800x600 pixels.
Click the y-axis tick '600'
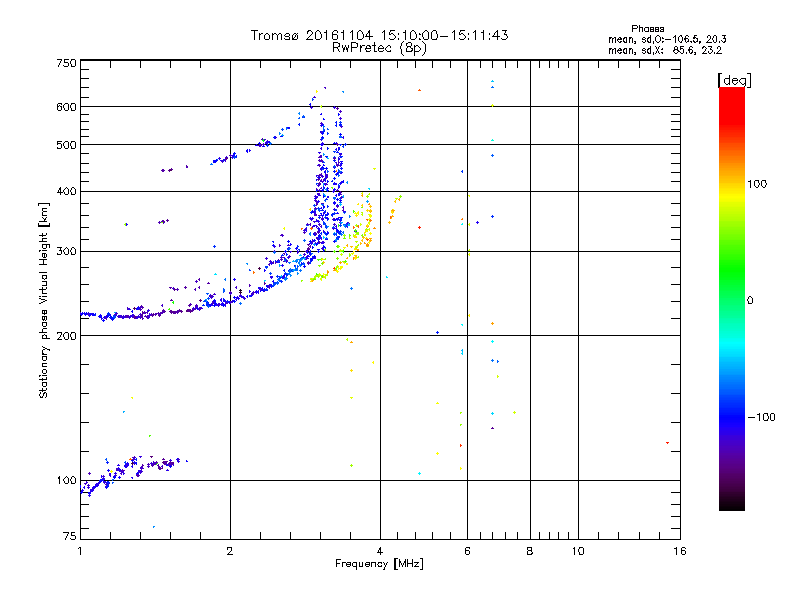66,107
